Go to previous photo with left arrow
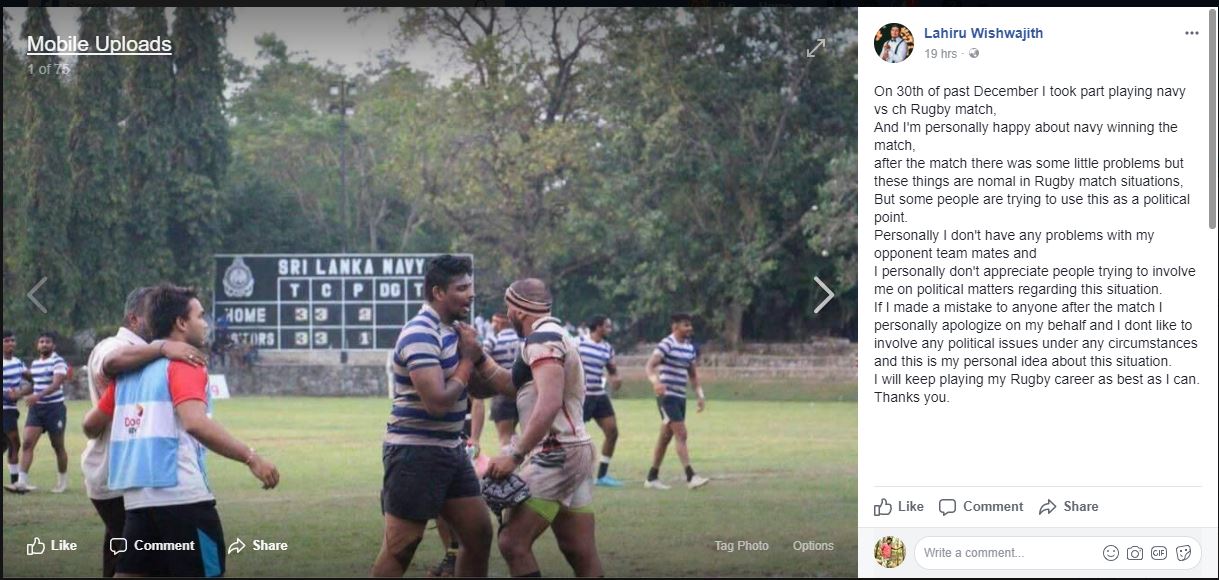This screenshot has height=580, width=1219. (x=37, y=295)
